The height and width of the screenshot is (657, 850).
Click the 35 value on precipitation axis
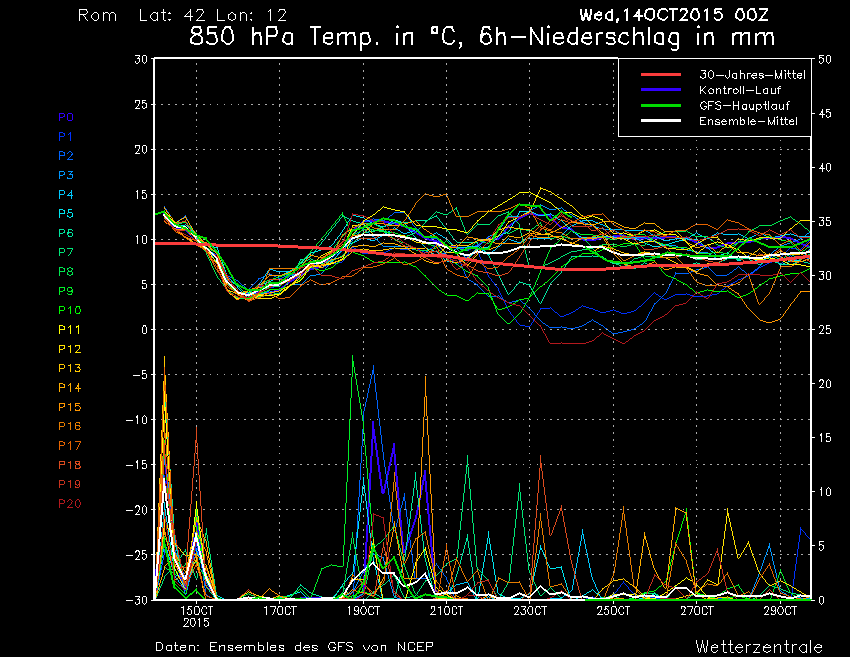[x=825, y=222]
